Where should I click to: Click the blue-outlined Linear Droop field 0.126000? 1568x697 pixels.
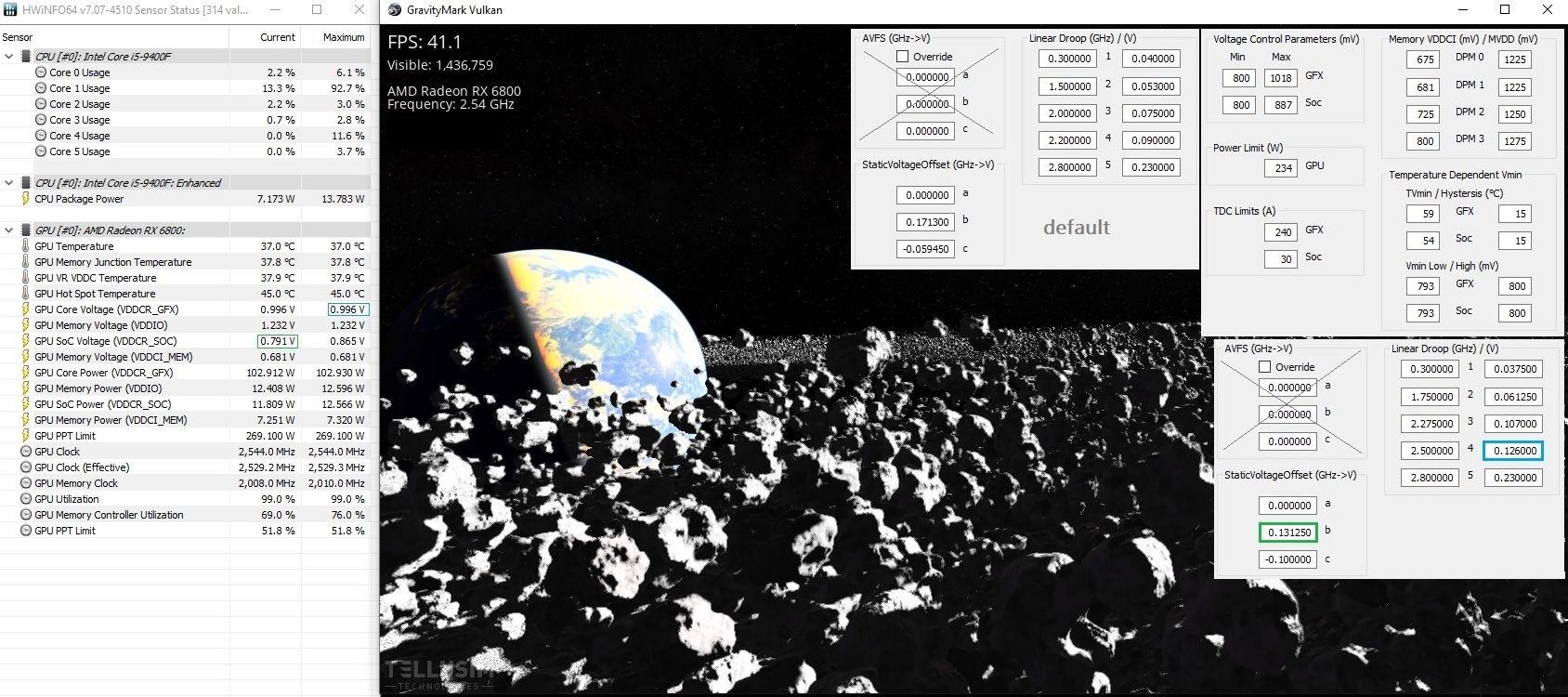tap(1513, 451)
